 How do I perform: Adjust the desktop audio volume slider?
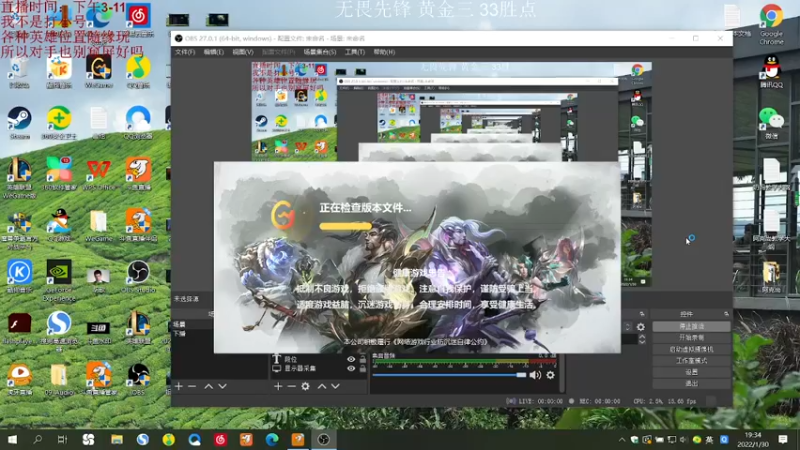tap(449, 375)
